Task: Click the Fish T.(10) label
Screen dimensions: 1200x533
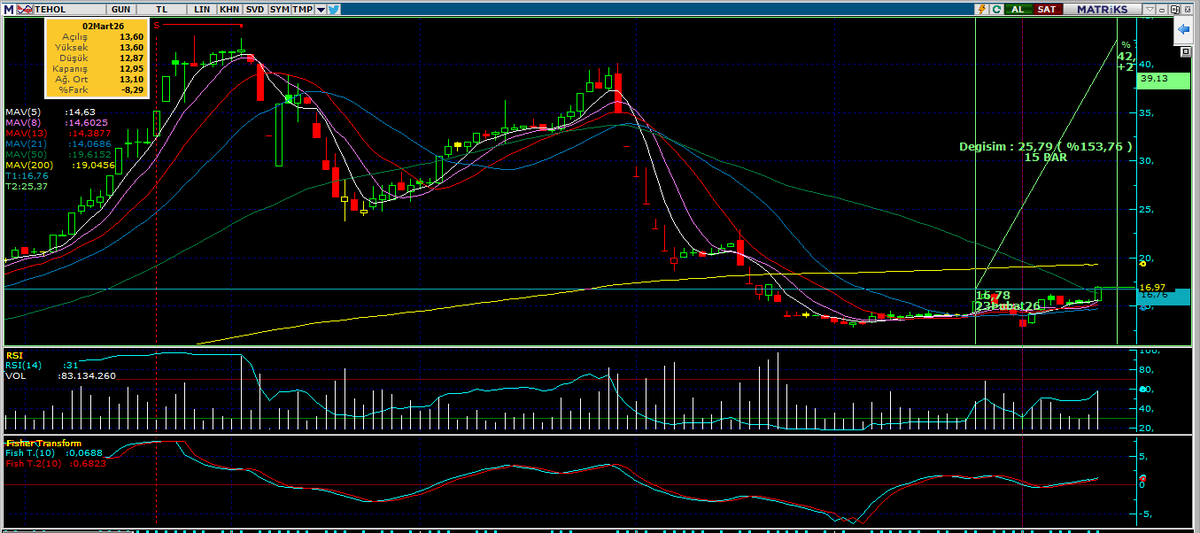Action: [x=55, y=453]
